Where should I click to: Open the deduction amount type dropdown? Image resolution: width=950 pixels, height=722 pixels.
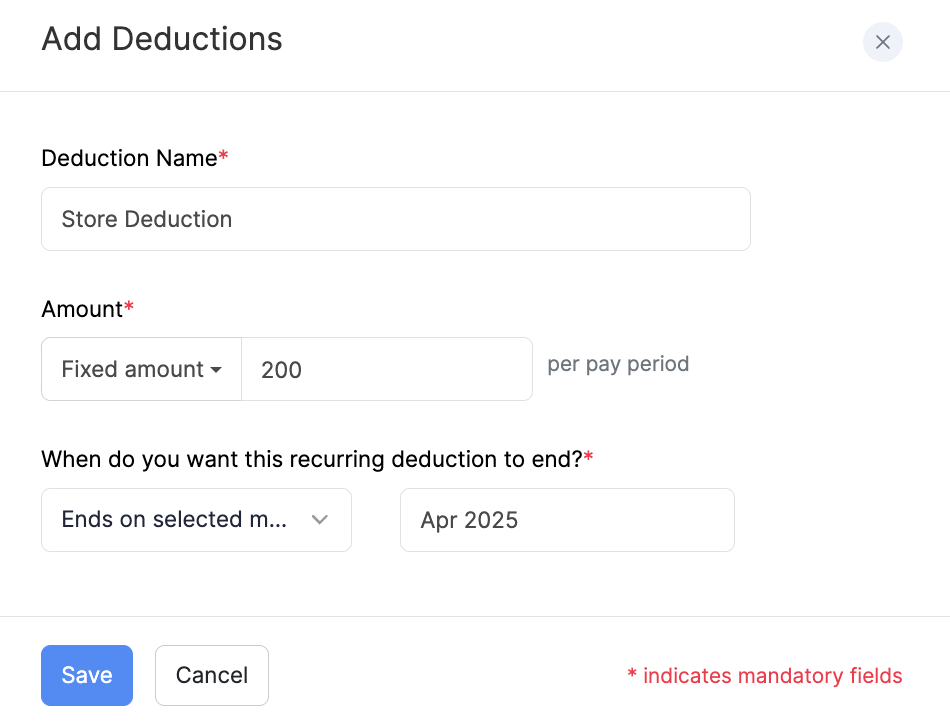point(140,369)
